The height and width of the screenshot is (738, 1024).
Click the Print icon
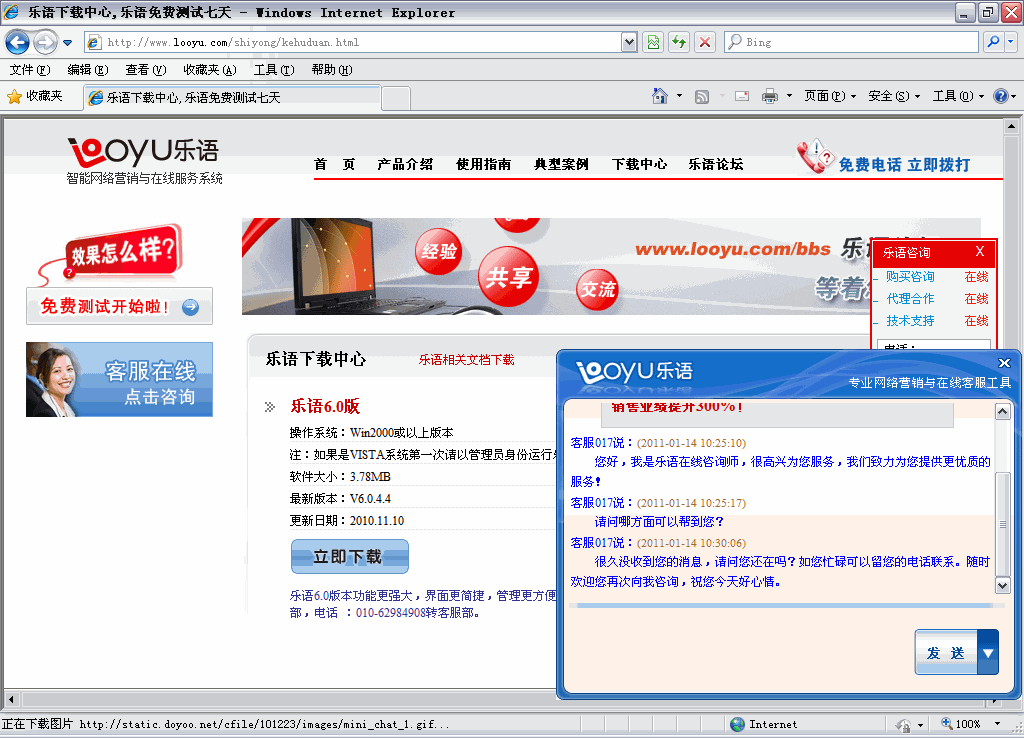tap(770, 97)
